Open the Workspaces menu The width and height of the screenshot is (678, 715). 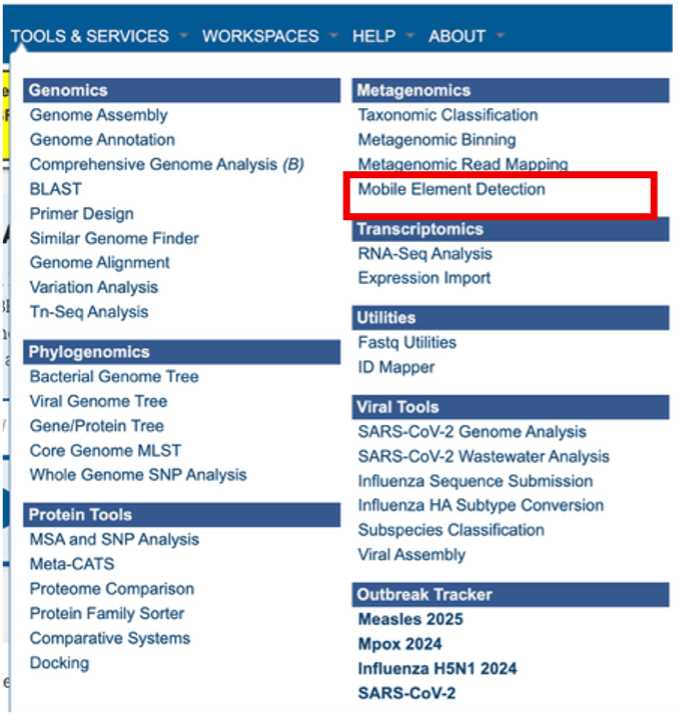pyautogui.click(x=260, y=36)
